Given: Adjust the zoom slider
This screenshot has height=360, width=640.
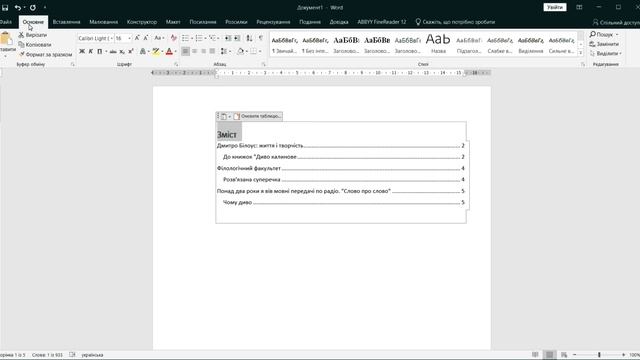Looking at the screenshot, I should click(599, 355).
